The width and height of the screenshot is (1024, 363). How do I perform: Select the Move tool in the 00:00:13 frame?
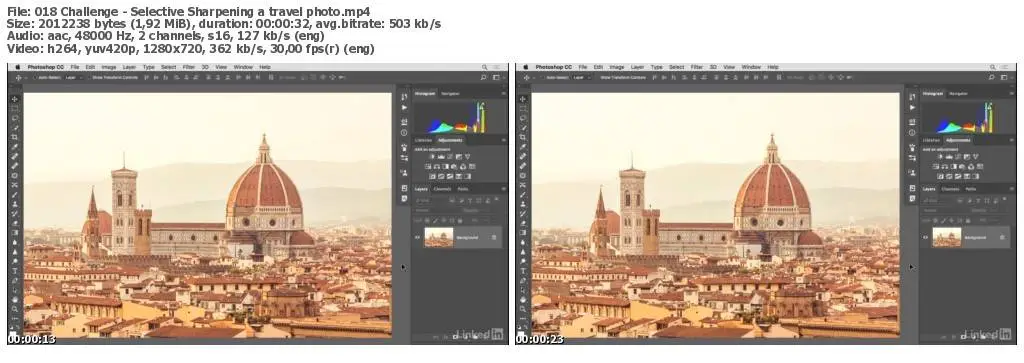pyautogui.click(x=14, y=99)
